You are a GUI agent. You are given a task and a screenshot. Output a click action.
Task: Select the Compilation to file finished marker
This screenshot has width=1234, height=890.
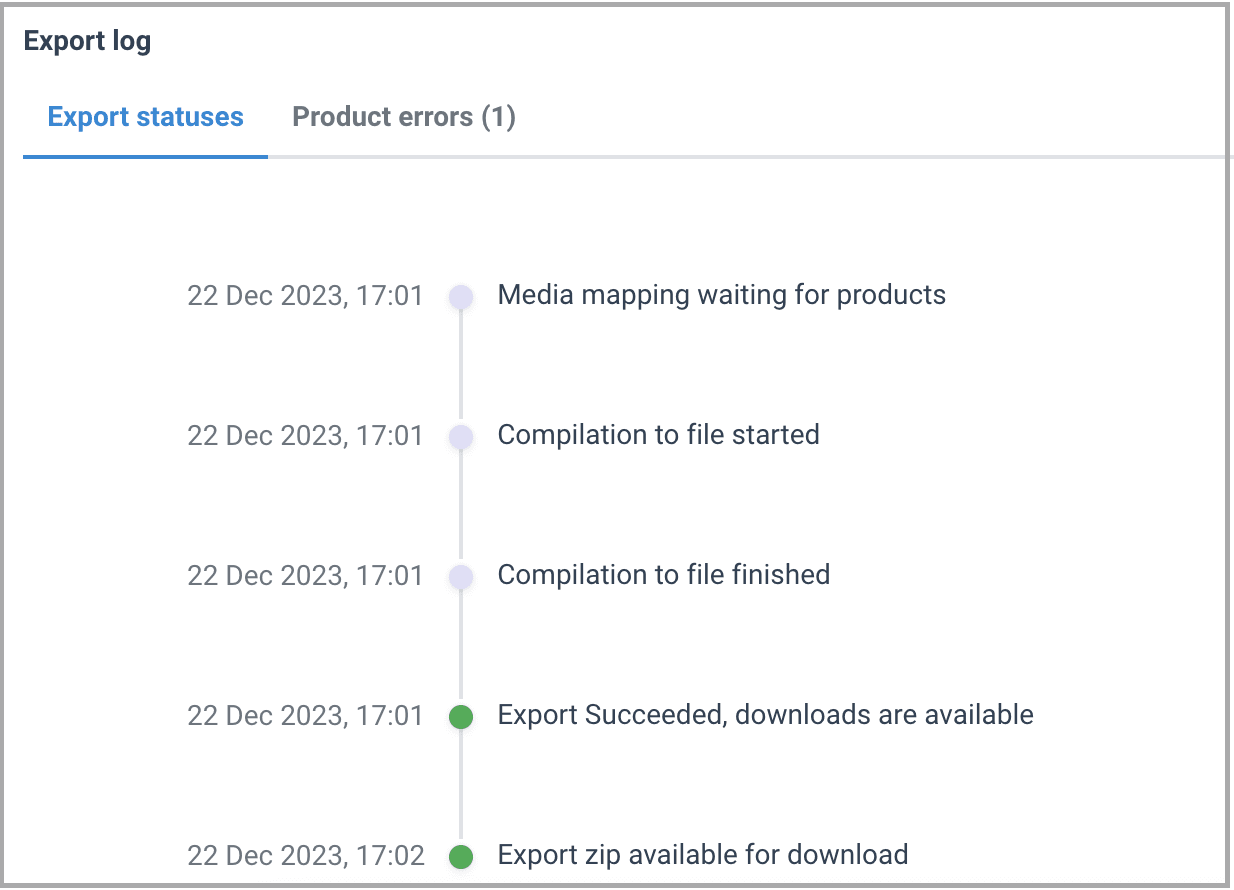tap(461, 576)
